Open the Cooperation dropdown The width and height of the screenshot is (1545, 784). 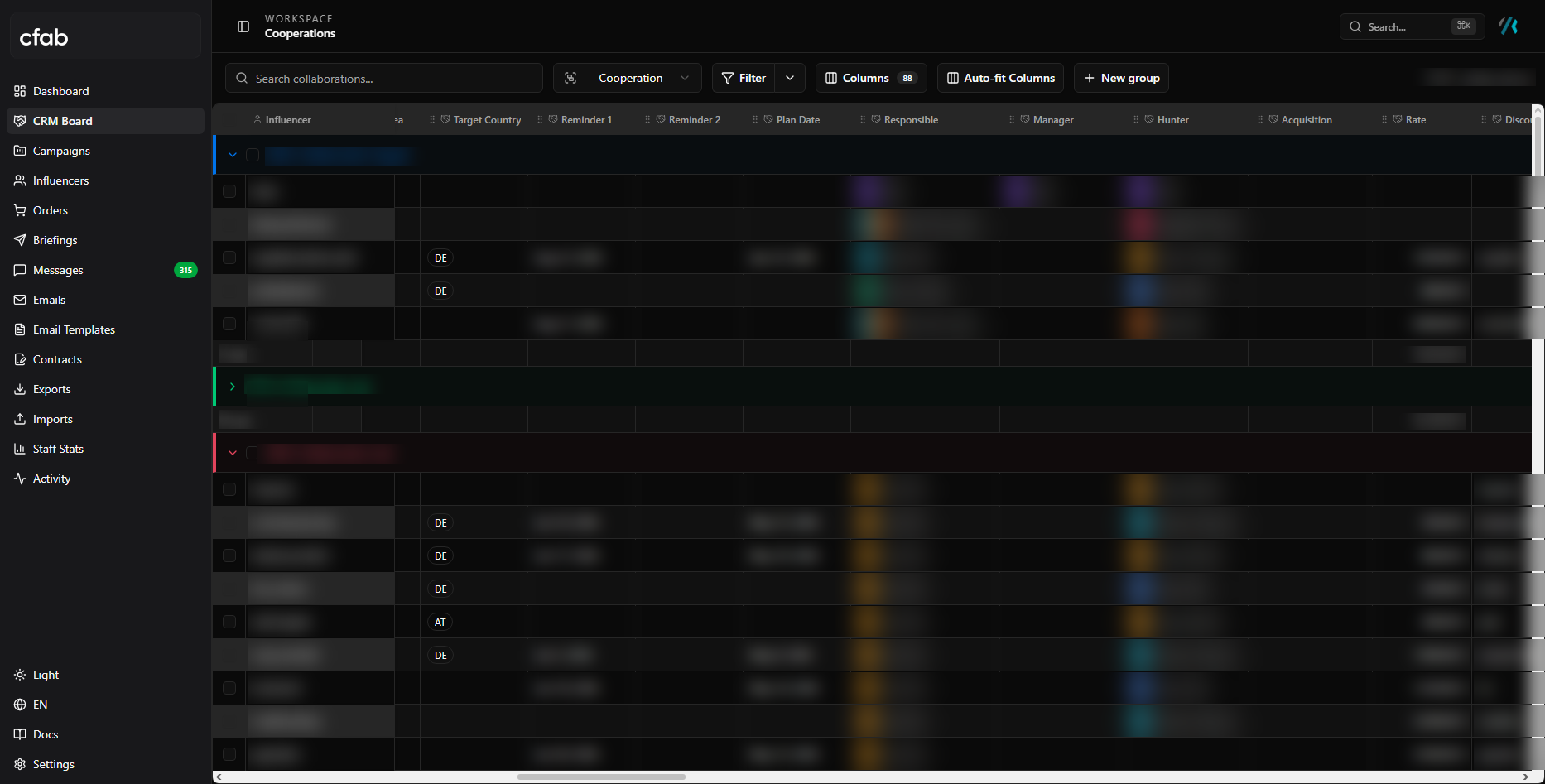[x=628, y=78]
